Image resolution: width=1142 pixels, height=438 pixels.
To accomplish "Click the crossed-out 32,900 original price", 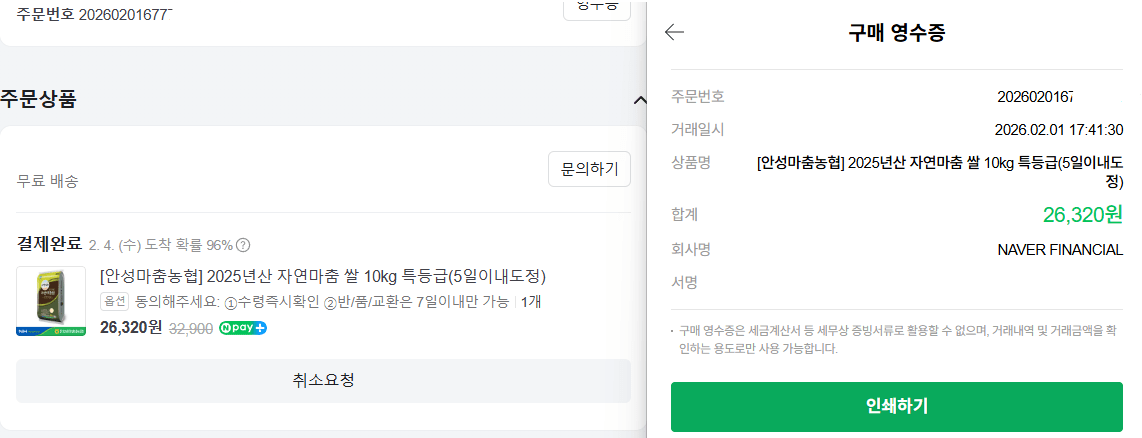I will click(192, 328).
